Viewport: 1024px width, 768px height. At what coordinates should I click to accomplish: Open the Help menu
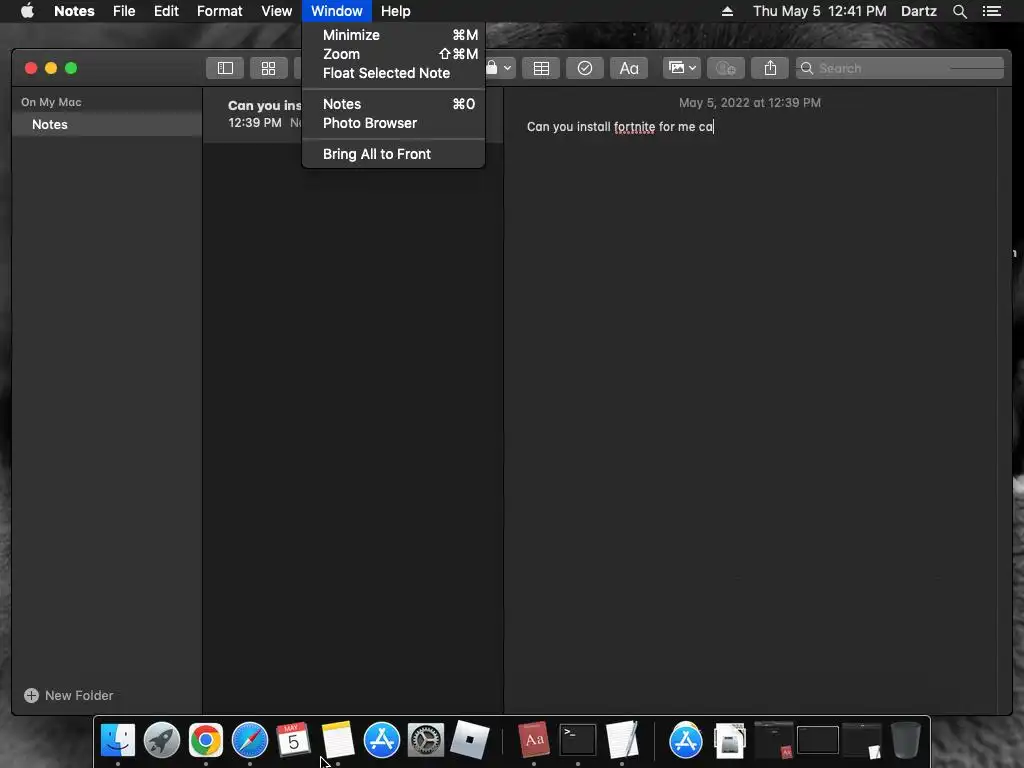click(396, 11)
